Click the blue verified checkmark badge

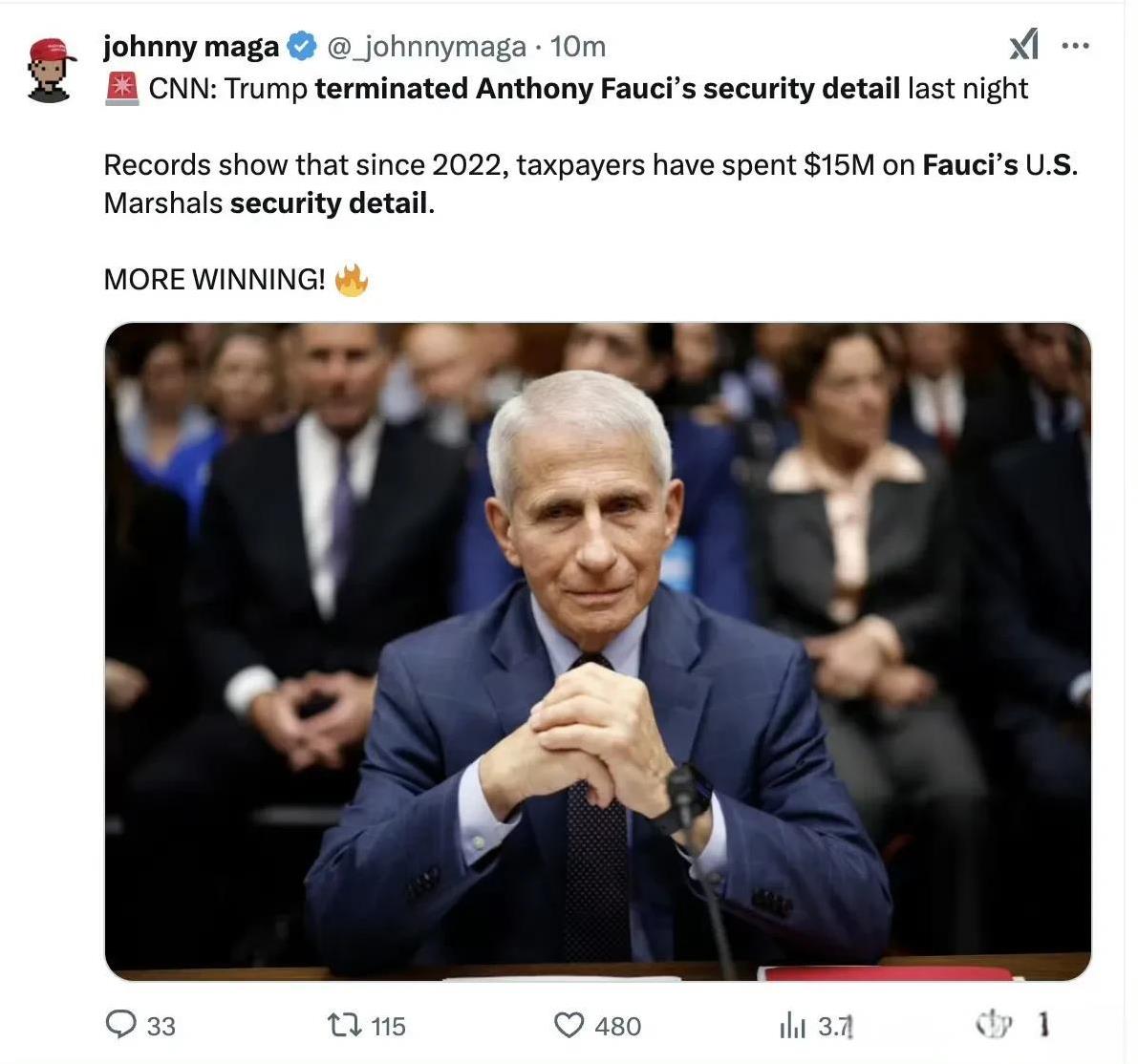pyautogui.click(x=302, y=47)
